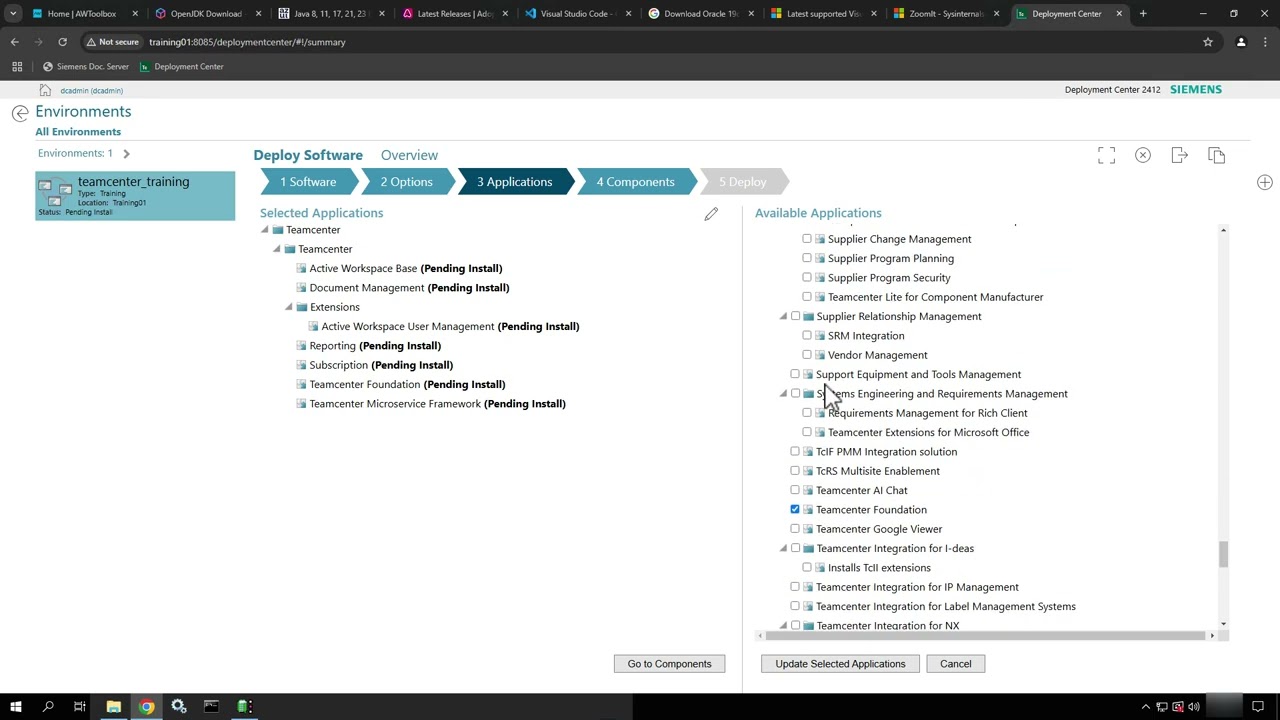1280x720 pixels.
Task: Collapse Supplier Relationship Management node
Action: pyautogui.click(x=783, y=317)
